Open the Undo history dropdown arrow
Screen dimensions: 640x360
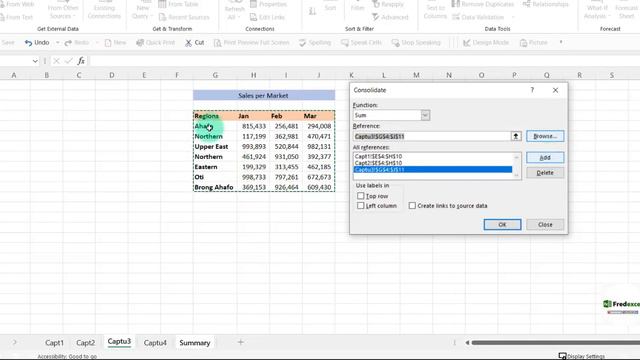pyautogui.click(x=58, y=42)
